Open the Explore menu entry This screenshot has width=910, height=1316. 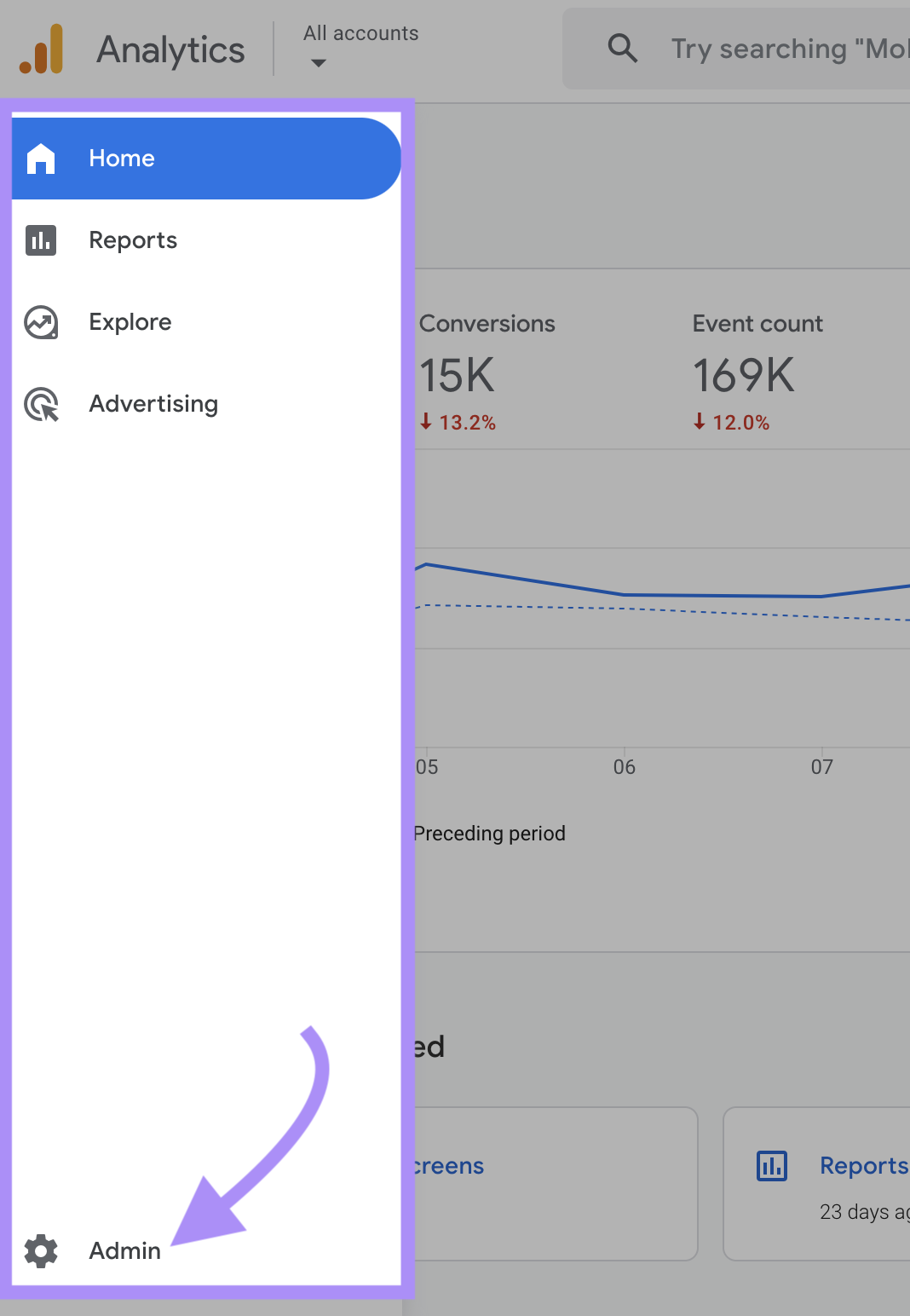point(130,322)
